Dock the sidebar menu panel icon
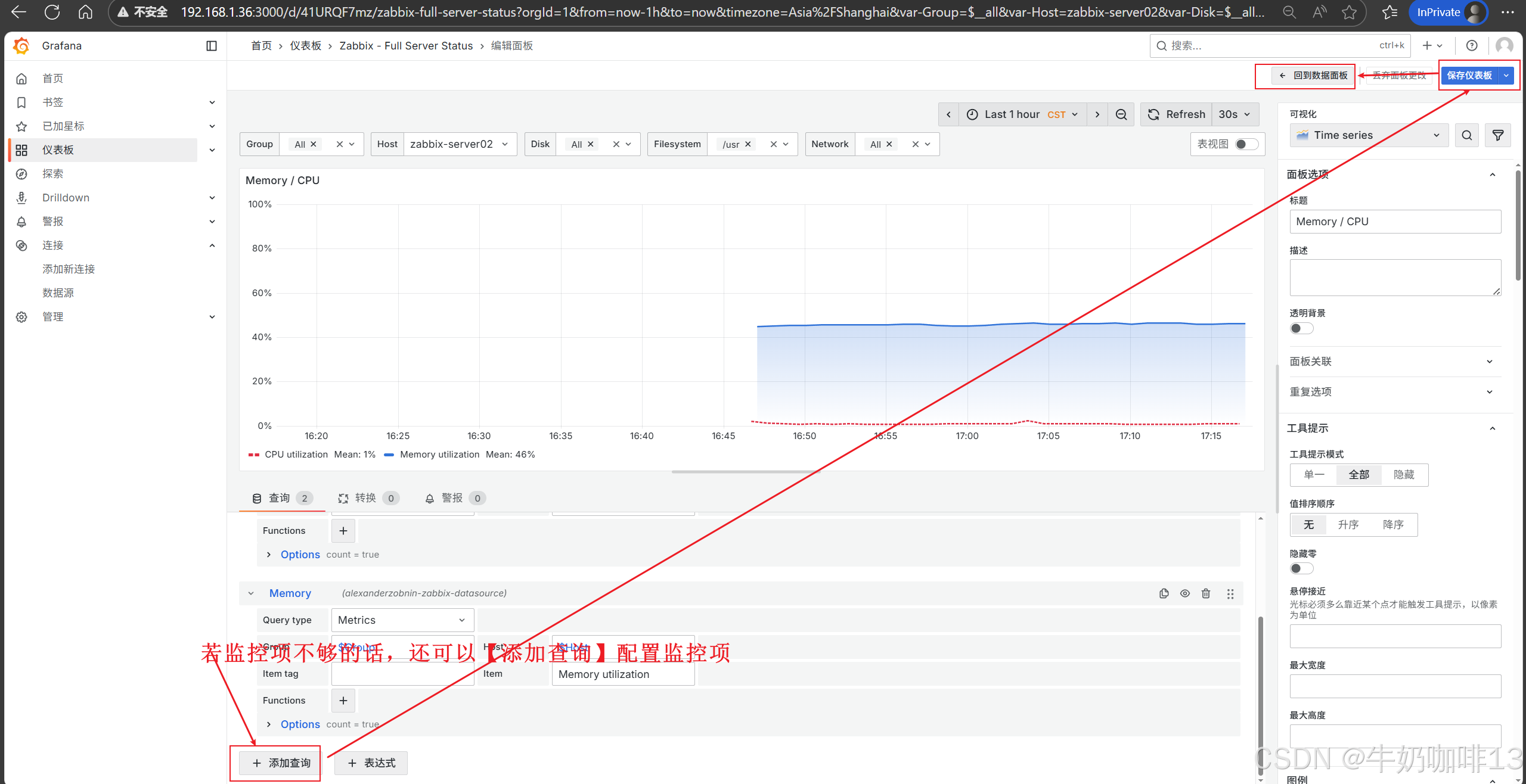The height and width of the screenshot is (784, 1526). pyautogui.click(x=211, y=46)
